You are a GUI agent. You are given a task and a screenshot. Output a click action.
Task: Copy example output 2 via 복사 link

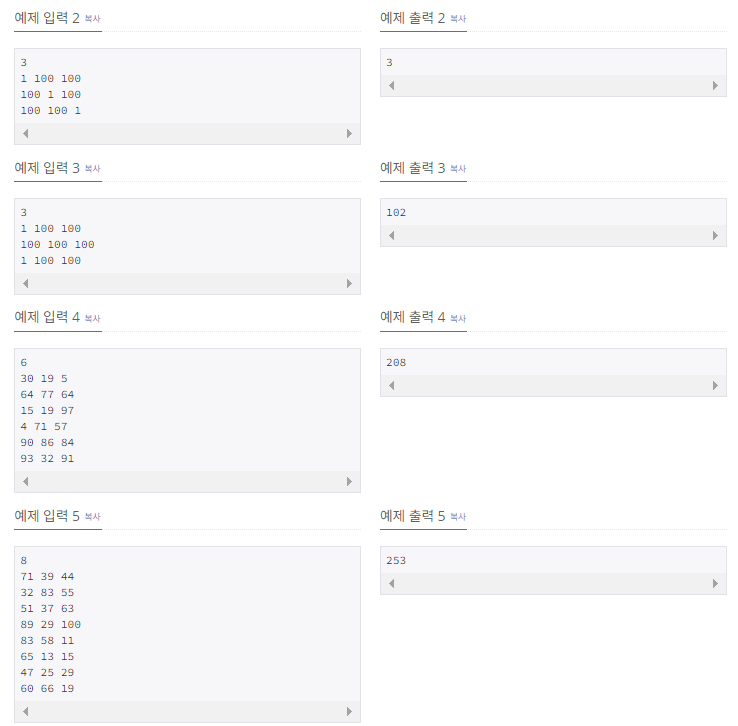click(x=458, y=19)
